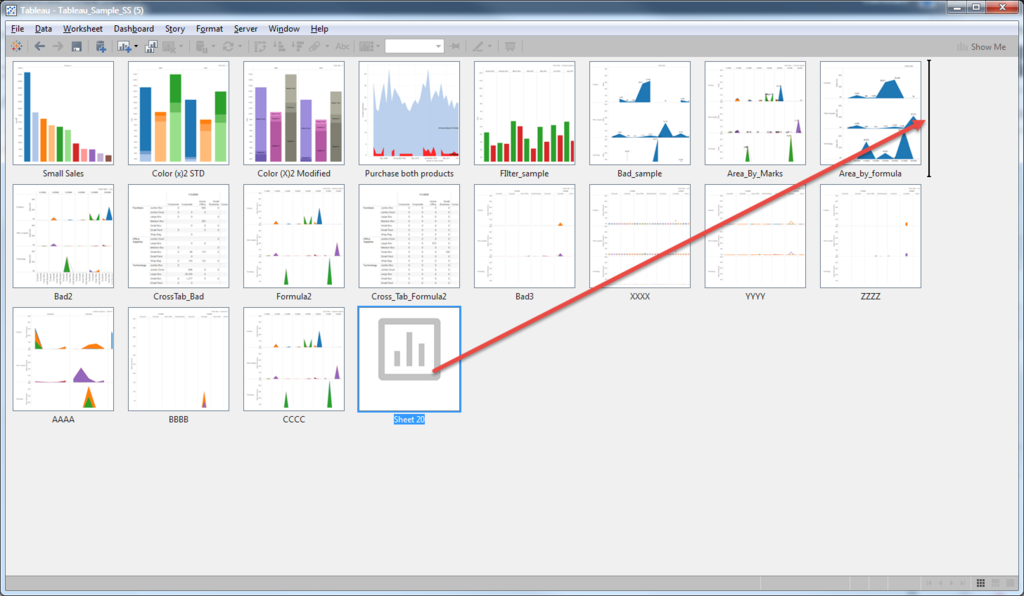Image resolution: width=1024 pixels, height=596 pixels.
Task: Click the Duplicate Sheet toolbar icon
Action: [151, 46]
